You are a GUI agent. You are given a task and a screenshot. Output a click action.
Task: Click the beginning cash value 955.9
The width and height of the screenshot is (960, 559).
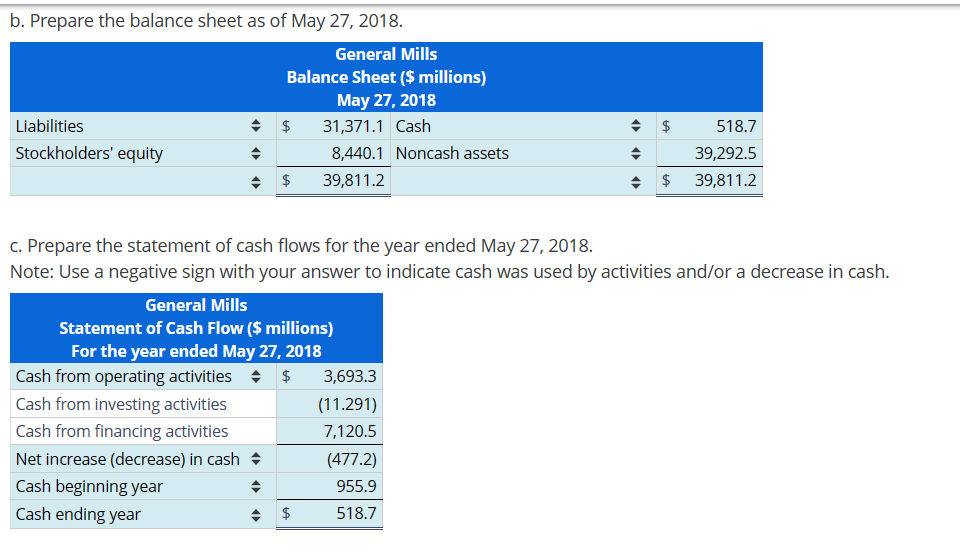tap(329, 486)
